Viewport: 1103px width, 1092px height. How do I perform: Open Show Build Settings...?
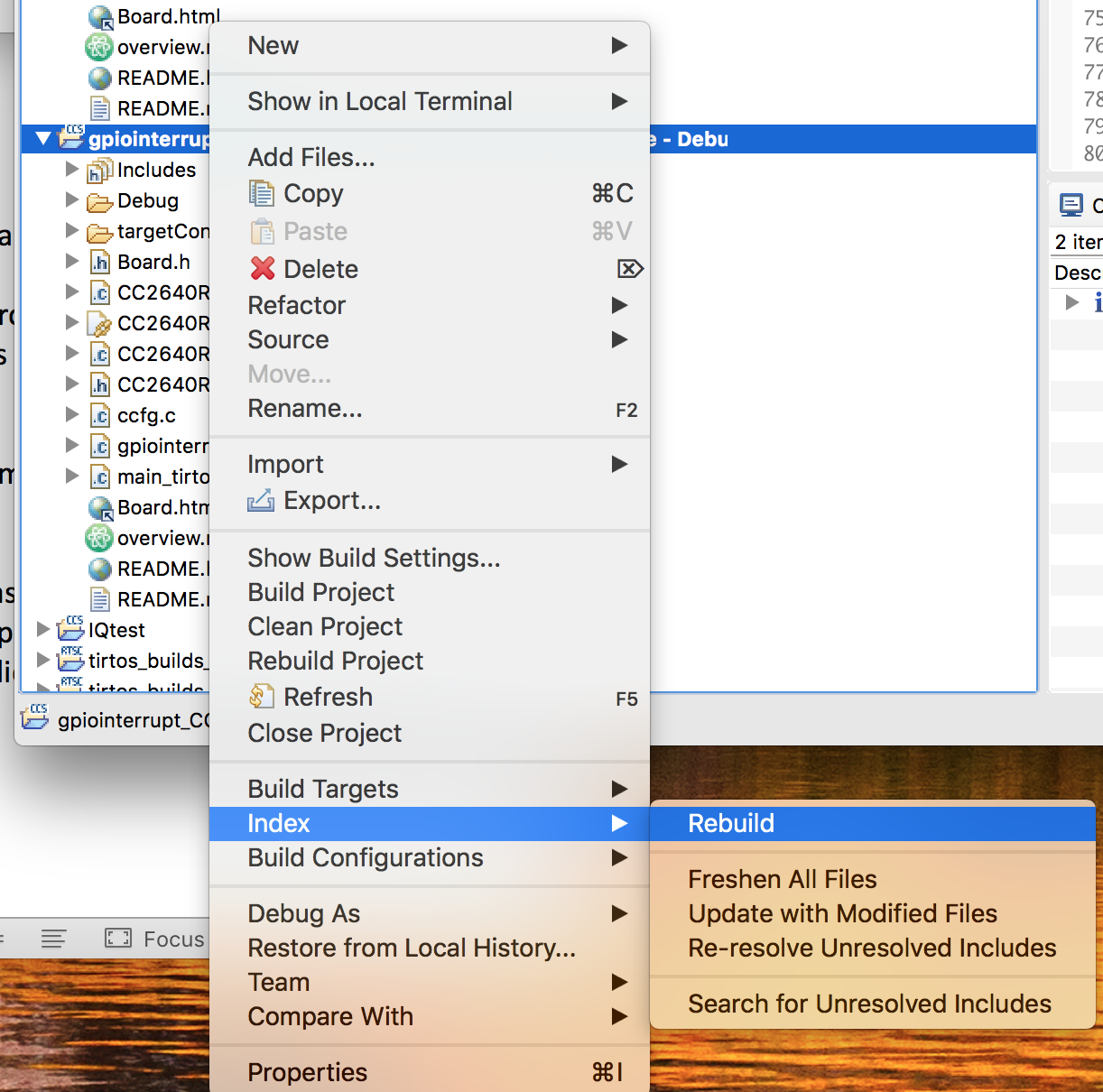(x=374, y=558)
